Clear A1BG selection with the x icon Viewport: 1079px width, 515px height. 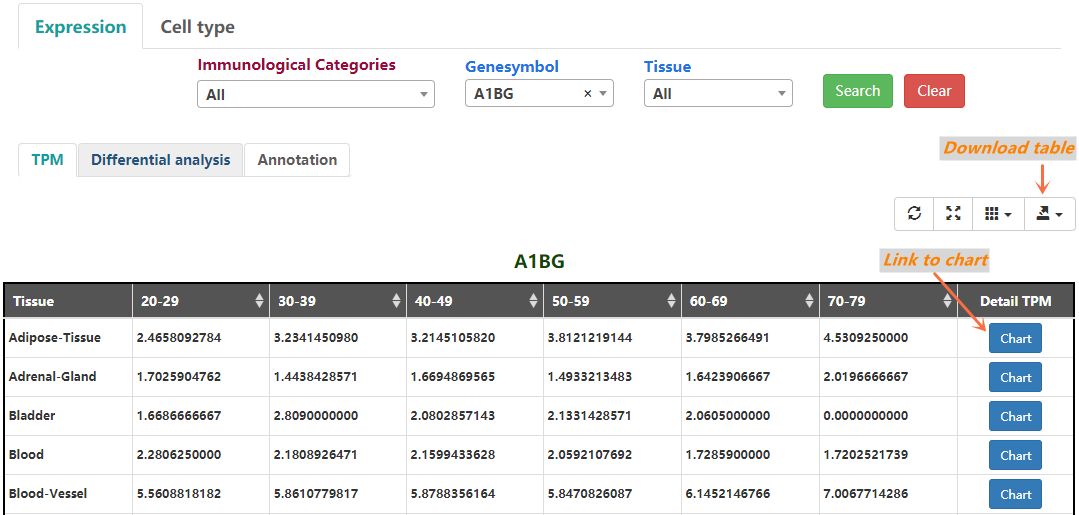tap(588, 94)
